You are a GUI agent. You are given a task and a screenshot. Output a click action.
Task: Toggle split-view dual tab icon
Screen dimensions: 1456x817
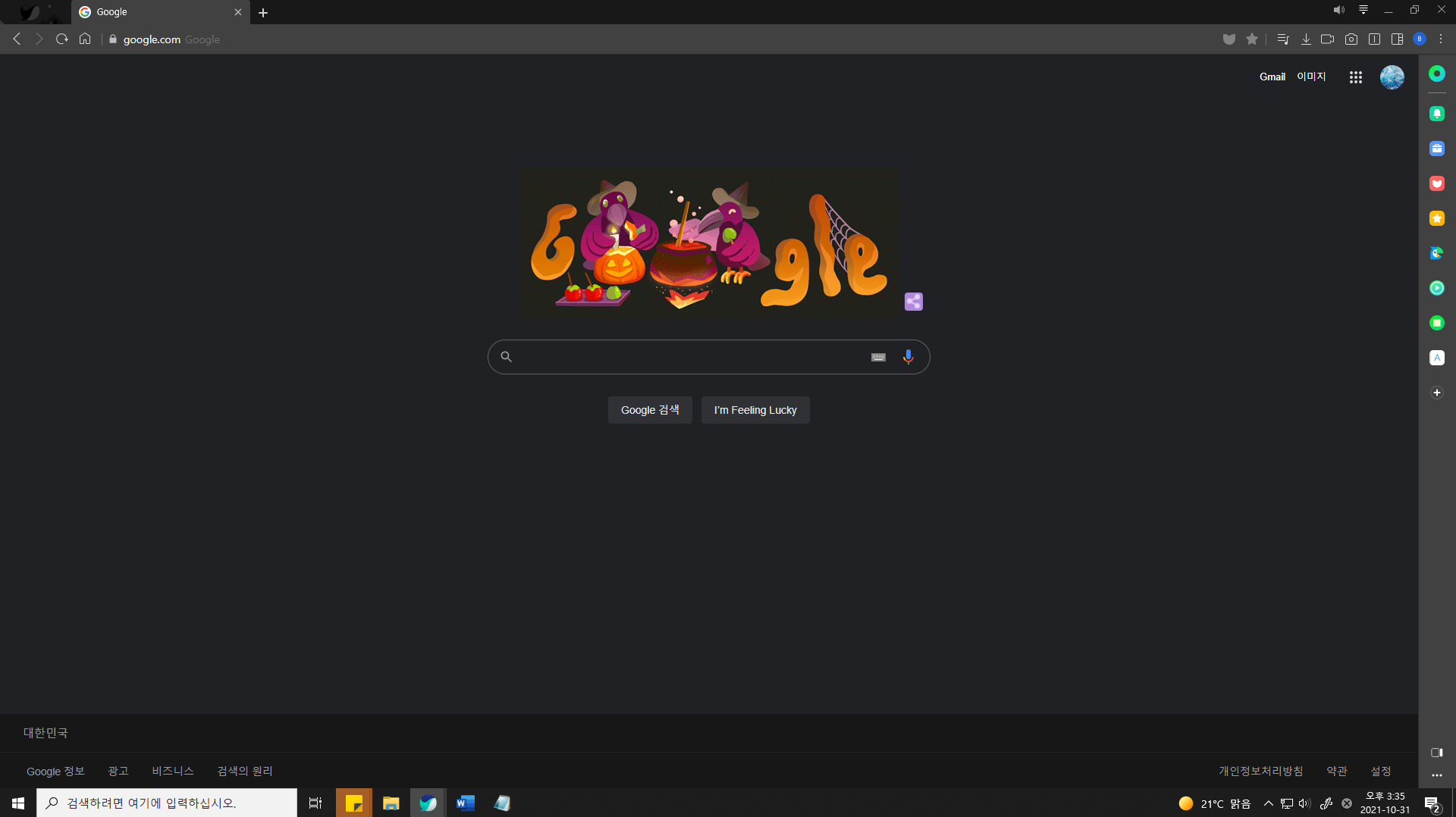tap(1374, 39)
